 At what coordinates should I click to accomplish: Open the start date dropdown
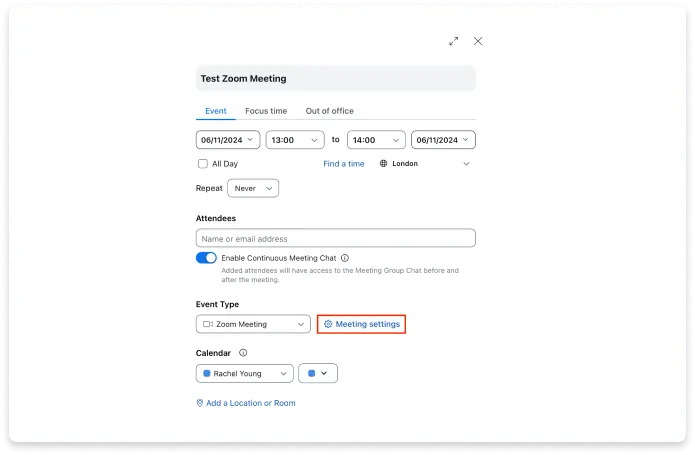click(x=228, y=140)
